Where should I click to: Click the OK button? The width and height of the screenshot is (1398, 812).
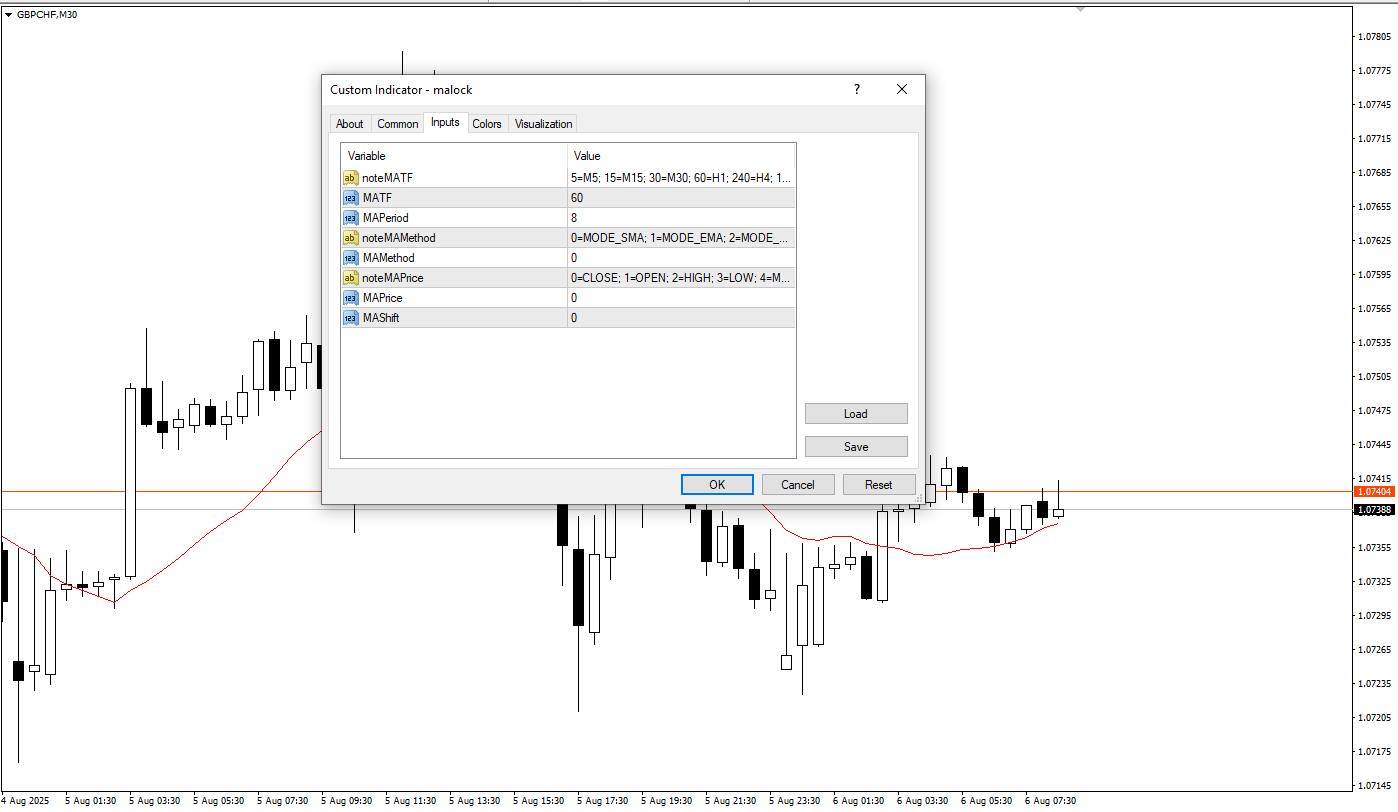(x=717, y=484)
